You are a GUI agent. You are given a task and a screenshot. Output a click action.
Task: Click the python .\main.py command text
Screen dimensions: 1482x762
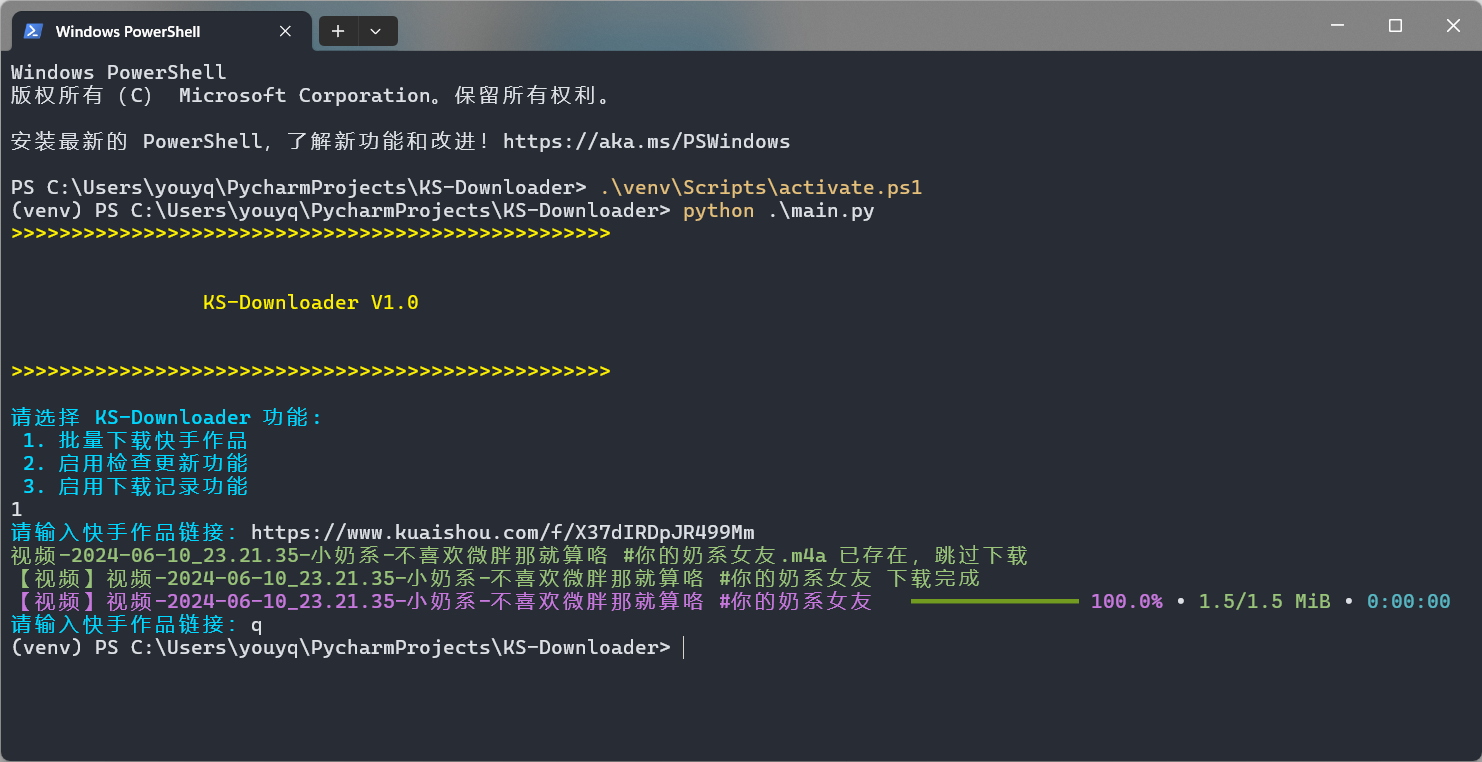coord(779,211)
